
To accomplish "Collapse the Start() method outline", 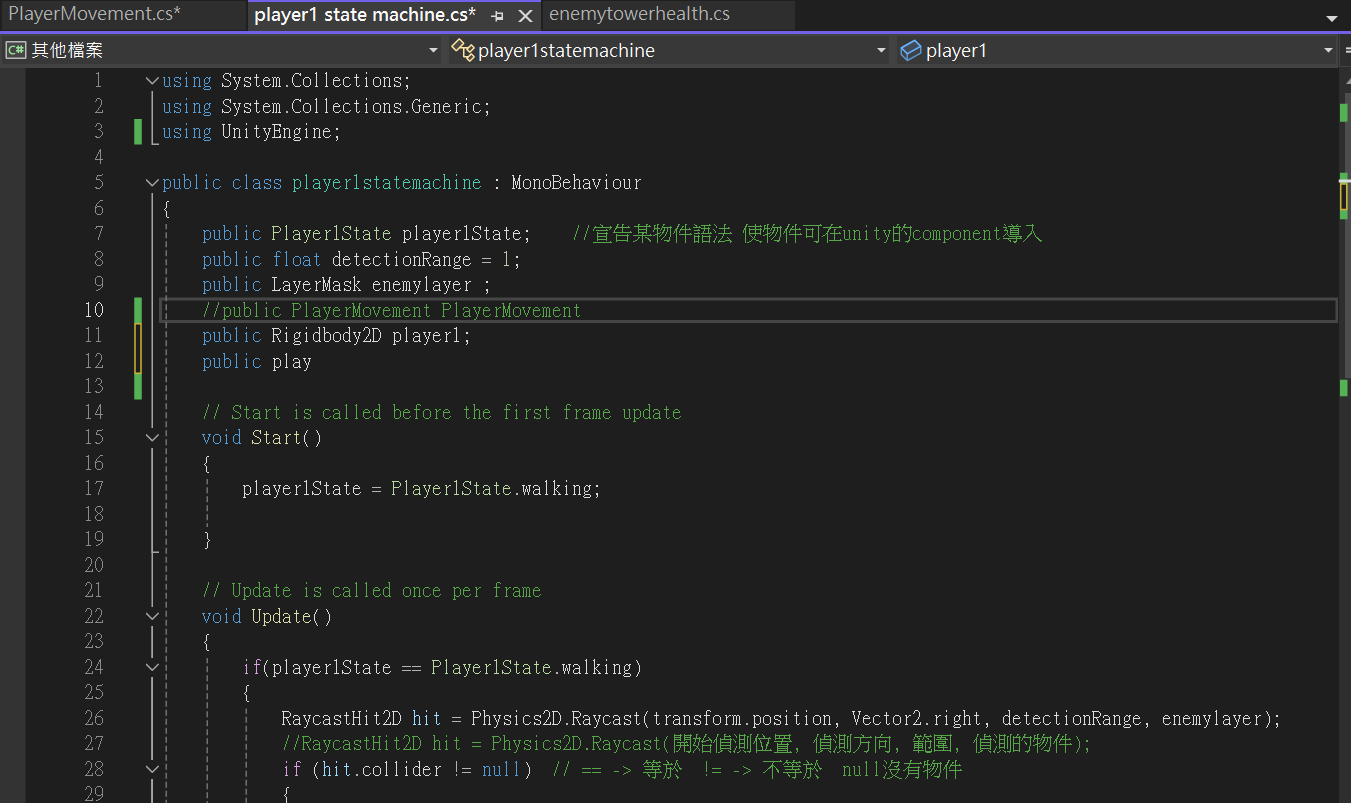I will 151,438.
